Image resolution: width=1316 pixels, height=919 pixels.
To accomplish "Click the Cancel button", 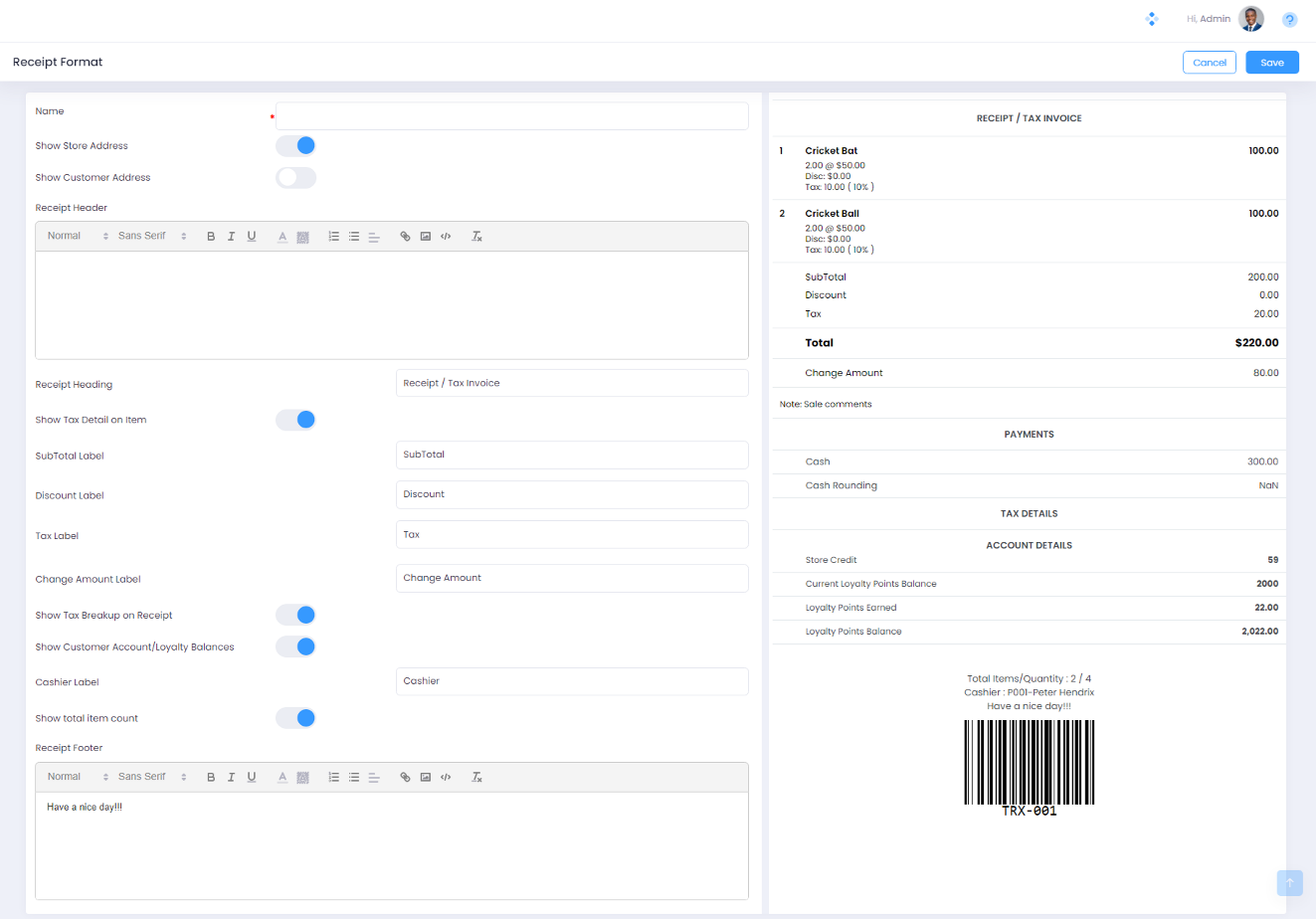I will pos(1210,63).
